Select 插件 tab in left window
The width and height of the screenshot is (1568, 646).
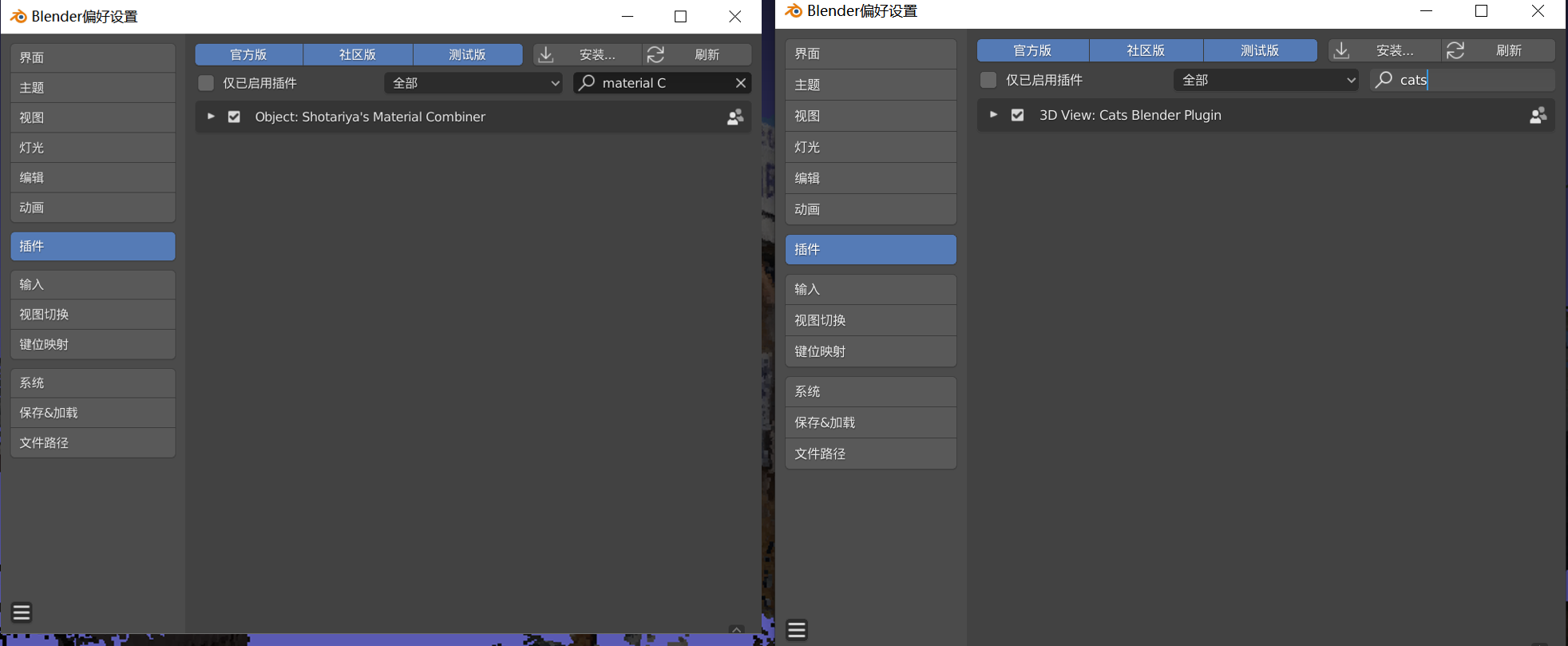click(93, 246)
